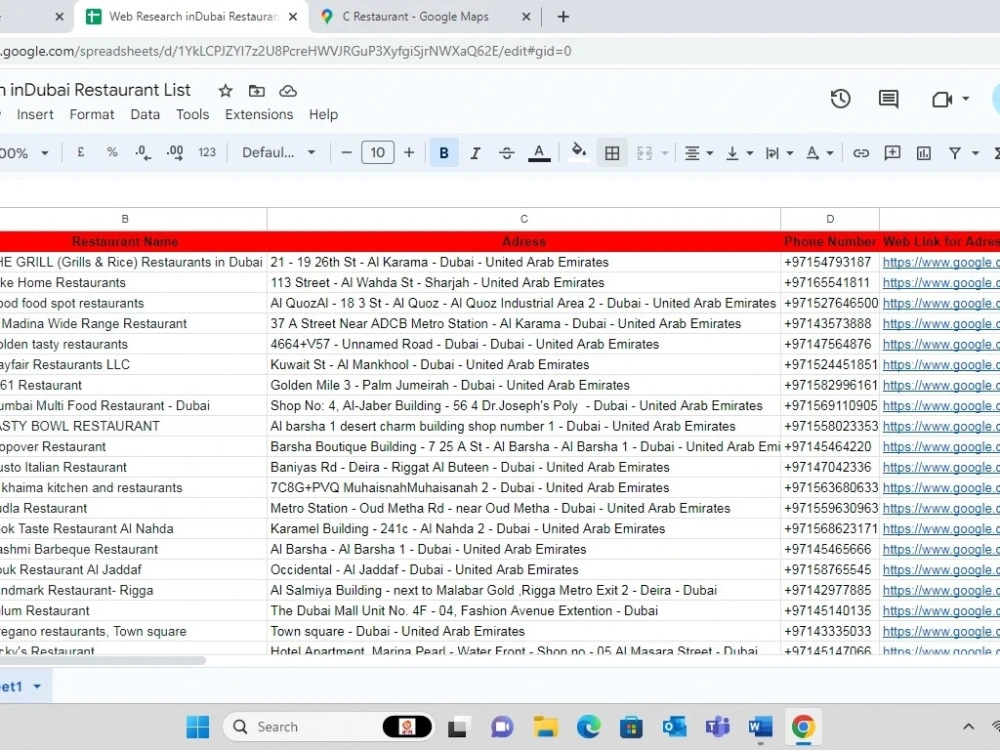Close the Web Research spreadsheet tab
The height and width of the screenshot is (750, 1000).
tap(293, 17)
